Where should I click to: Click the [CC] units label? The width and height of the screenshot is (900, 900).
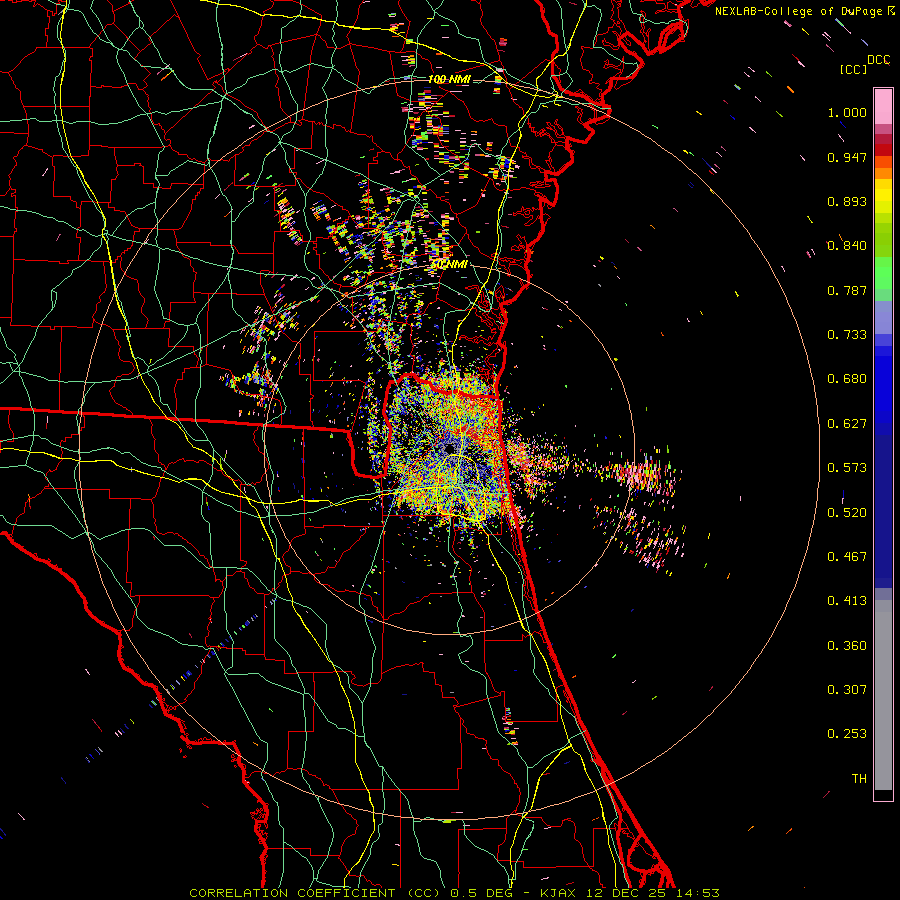pos(853,69)
